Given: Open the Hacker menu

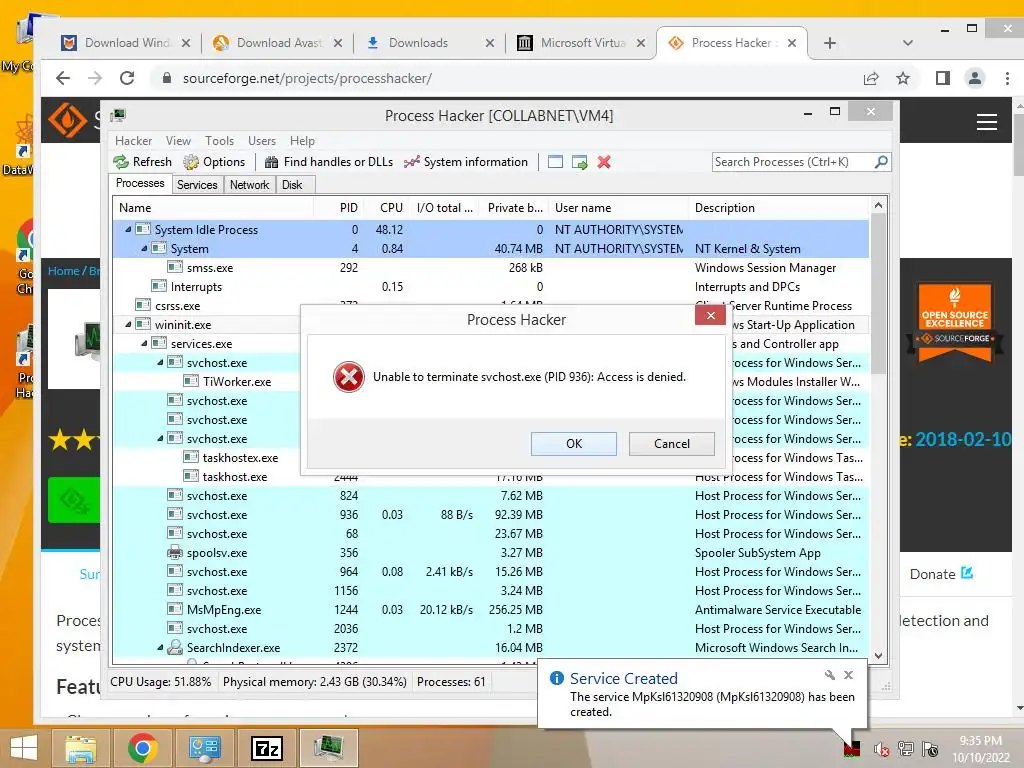Looking at the screenshot, I should 133,141.
